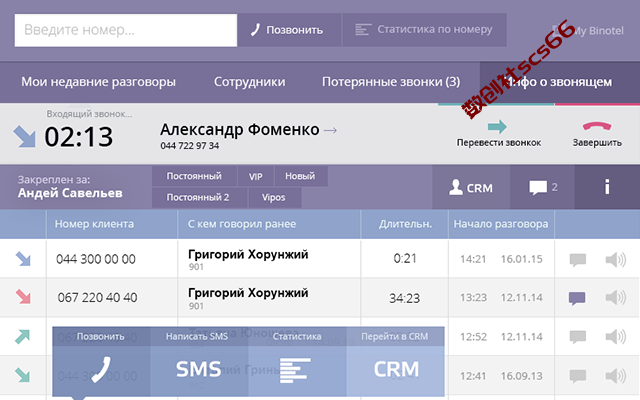Open Статистика по номеру
640x400 pixels.
coord(425,30)
